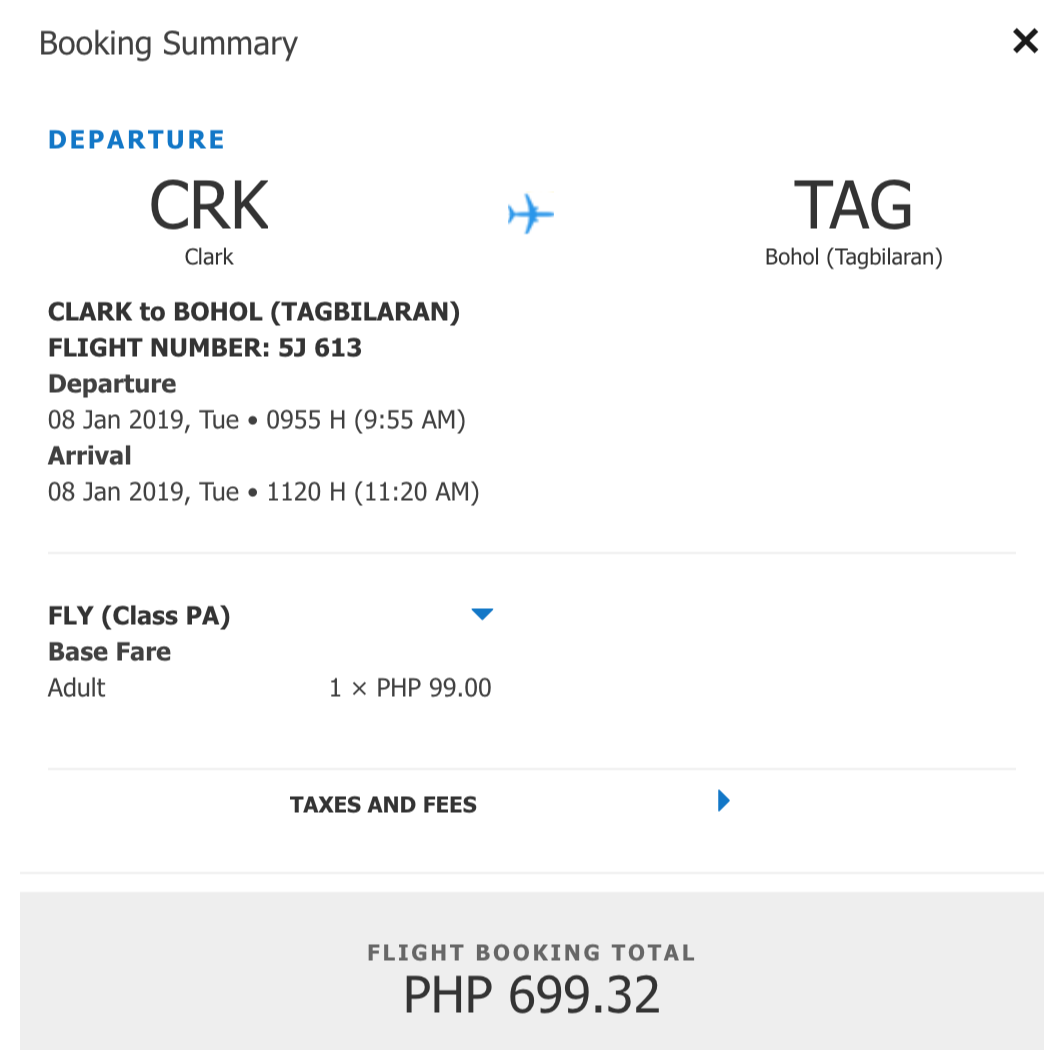The image size is (1054, 1050).
Task: Click the Booking Summary title
Action: [168, 44]
